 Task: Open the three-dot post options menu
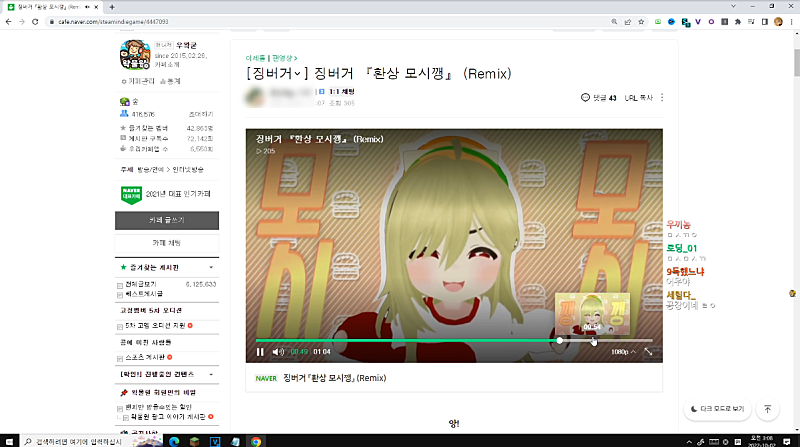click(662, 97)
